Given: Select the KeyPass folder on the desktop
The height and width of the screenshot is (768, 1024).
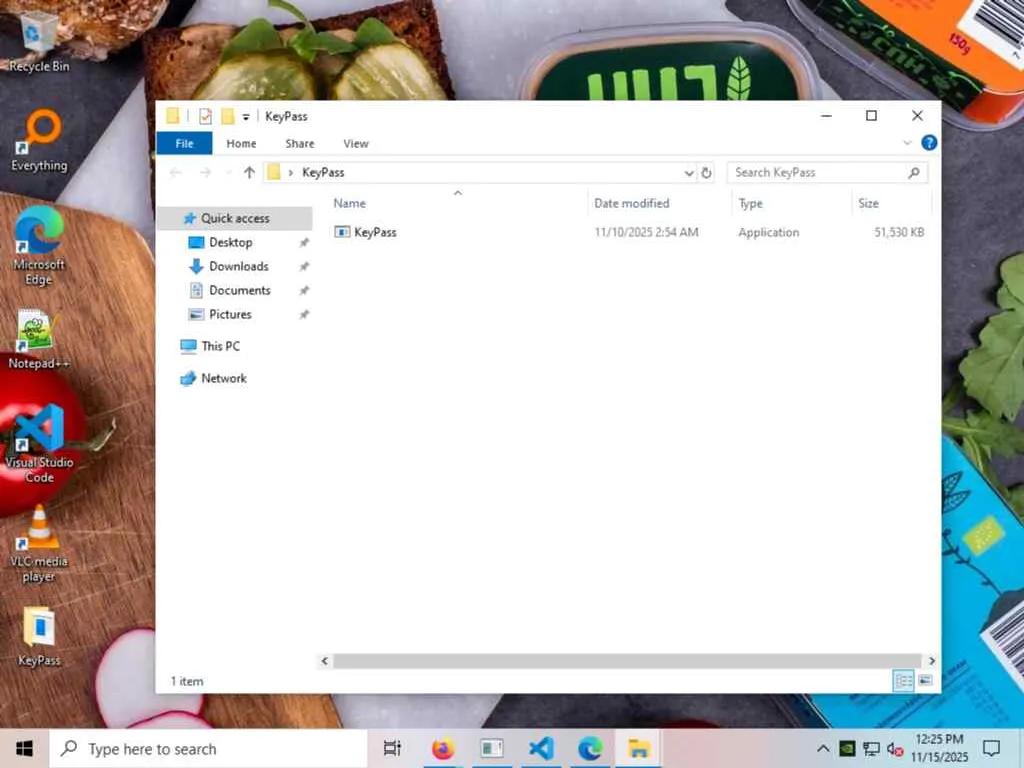Looking at the screenshot, I should point(39,637).
